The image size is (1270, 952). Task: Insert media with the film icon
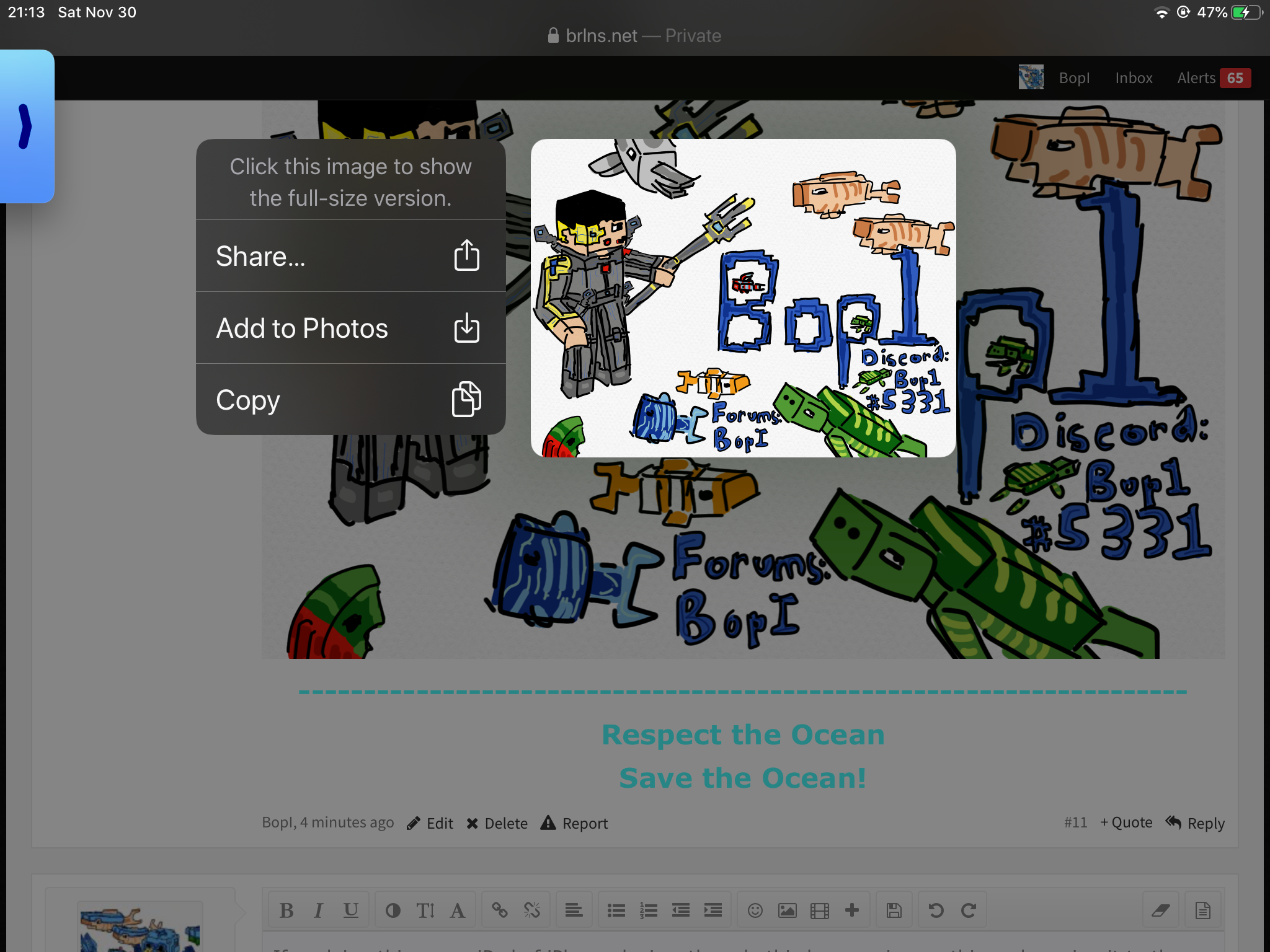820,910
